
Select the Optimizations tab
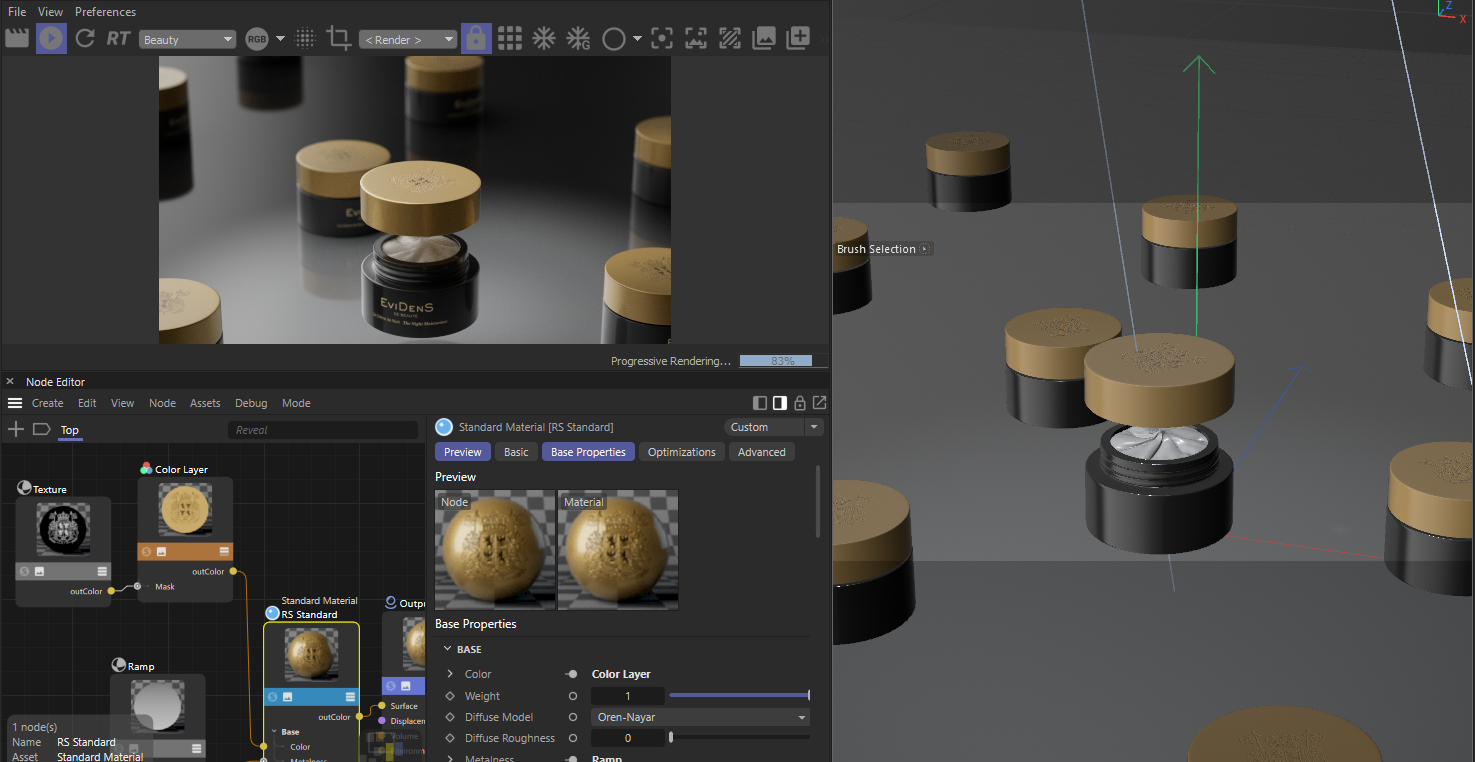[x=681, y=452]
